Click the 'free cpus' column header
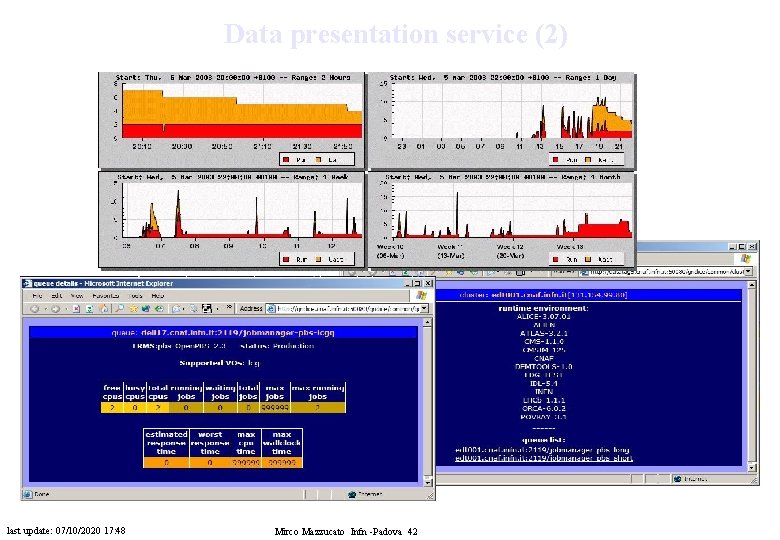Viewport: 780px width, 540px height. [x=112, y=392]
